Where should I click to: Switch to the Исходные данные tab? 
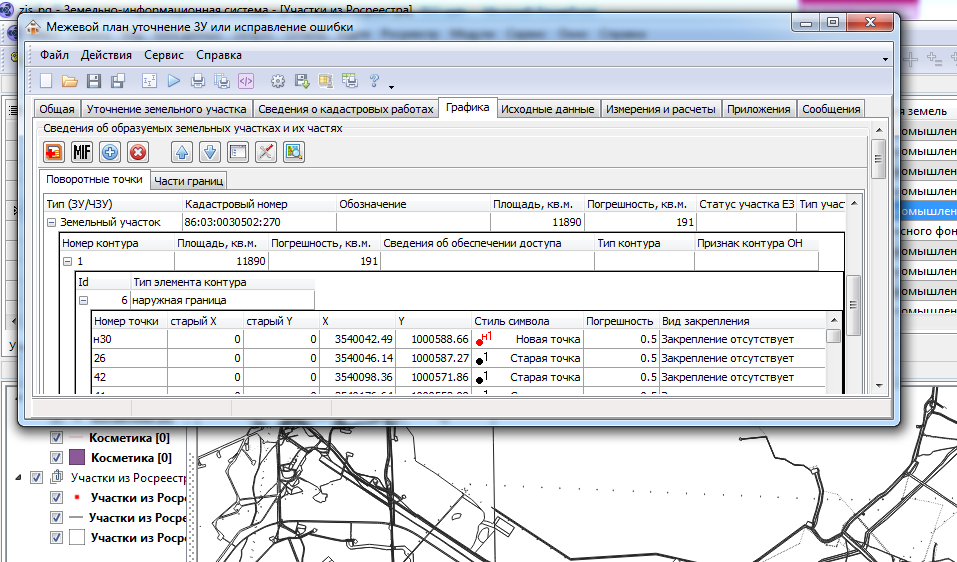pos(548,109)
